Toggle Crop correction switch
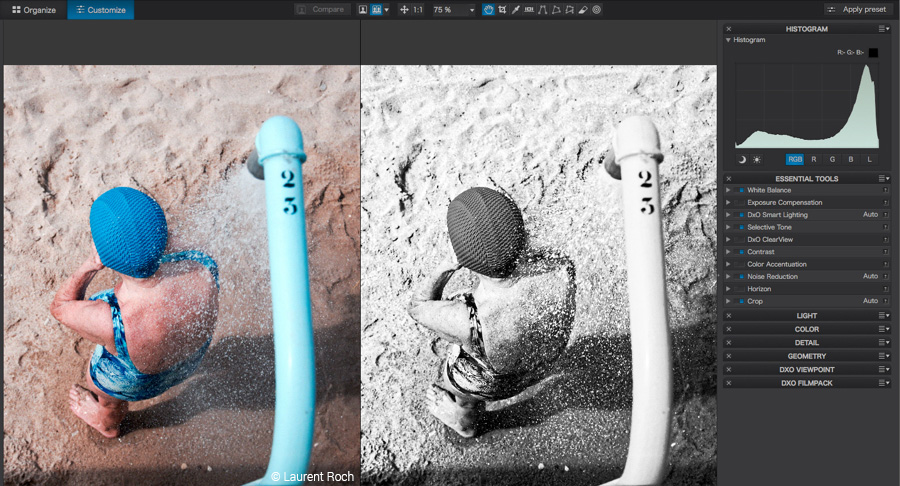This screenshot has height=486, width=900. point(741,301)
